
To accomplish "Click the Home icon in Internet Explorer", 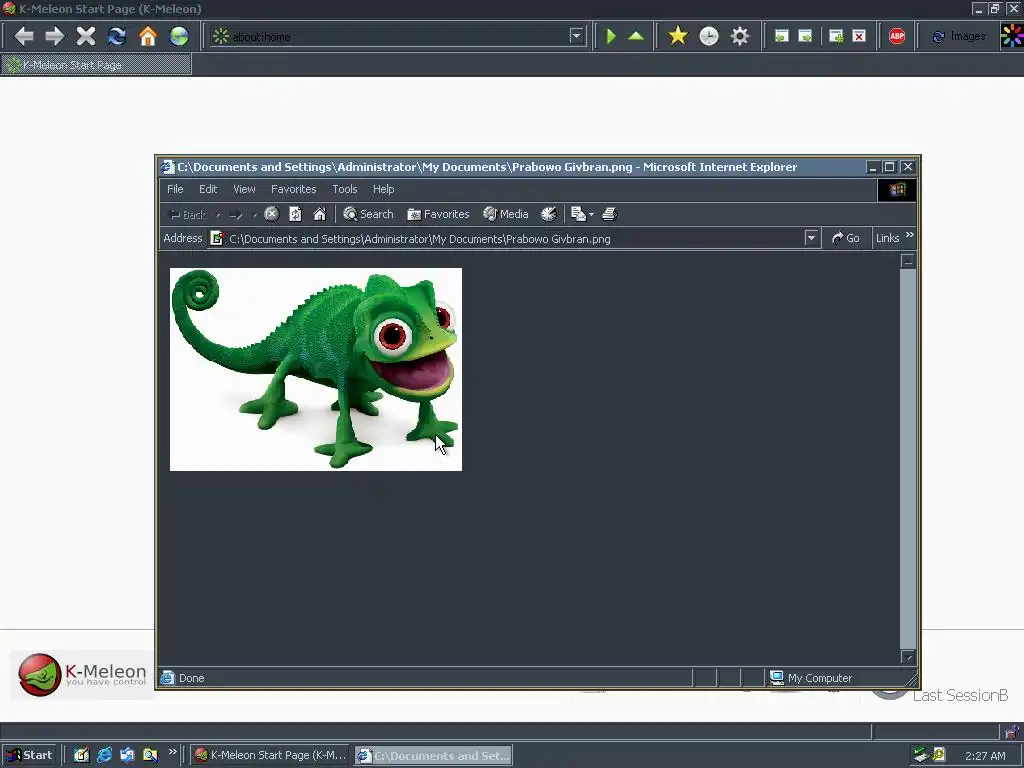I will pyautogui.click(x=319, y=214).
